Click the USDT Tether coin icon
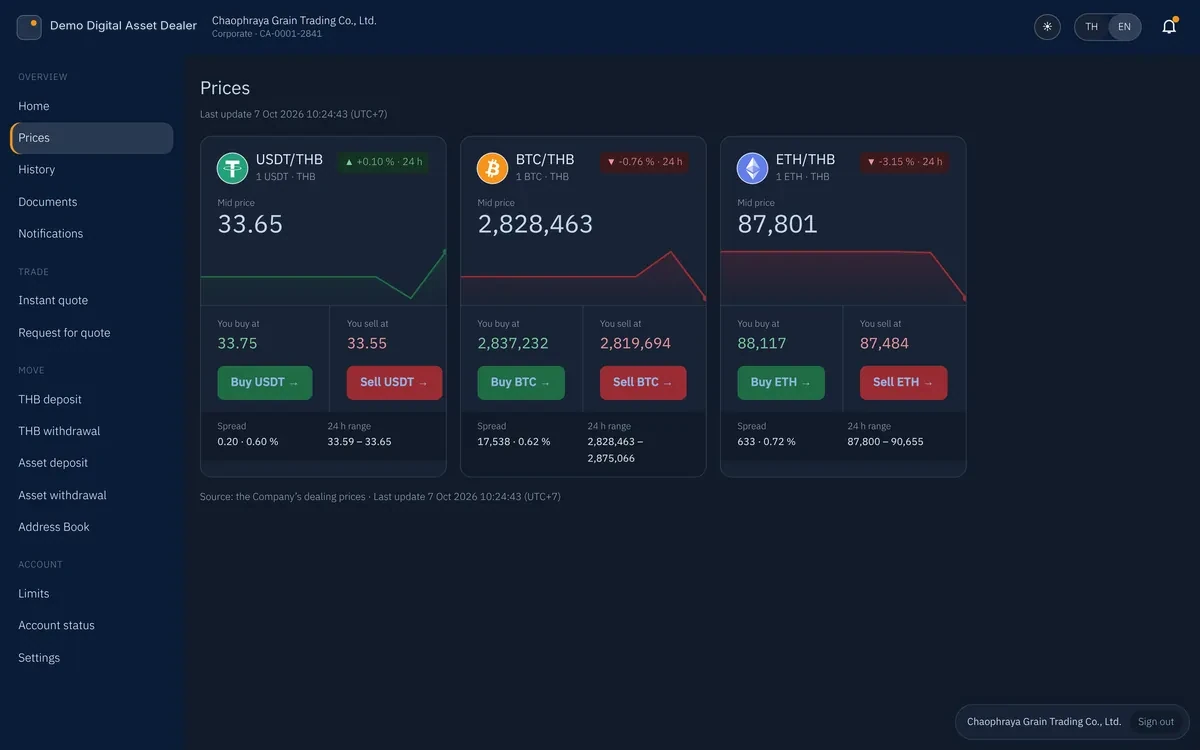This screenshot has height=750, width=1200. [233, 168]
